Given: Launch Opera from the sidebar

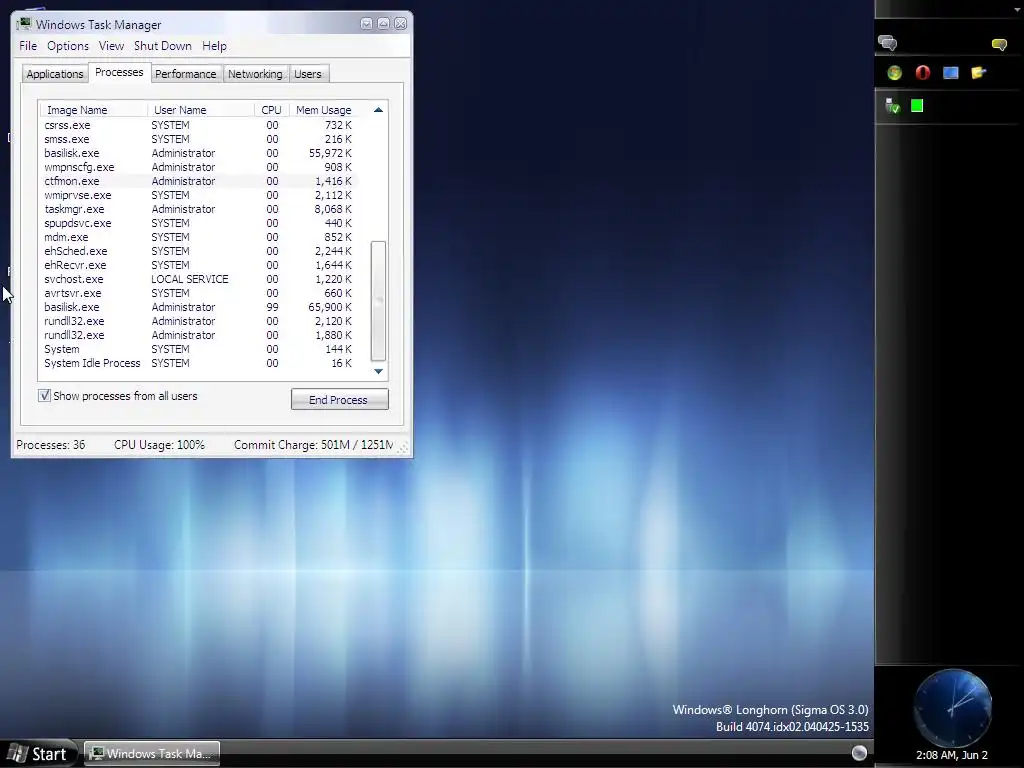Looking at the screenshot, I should point(922,73).
